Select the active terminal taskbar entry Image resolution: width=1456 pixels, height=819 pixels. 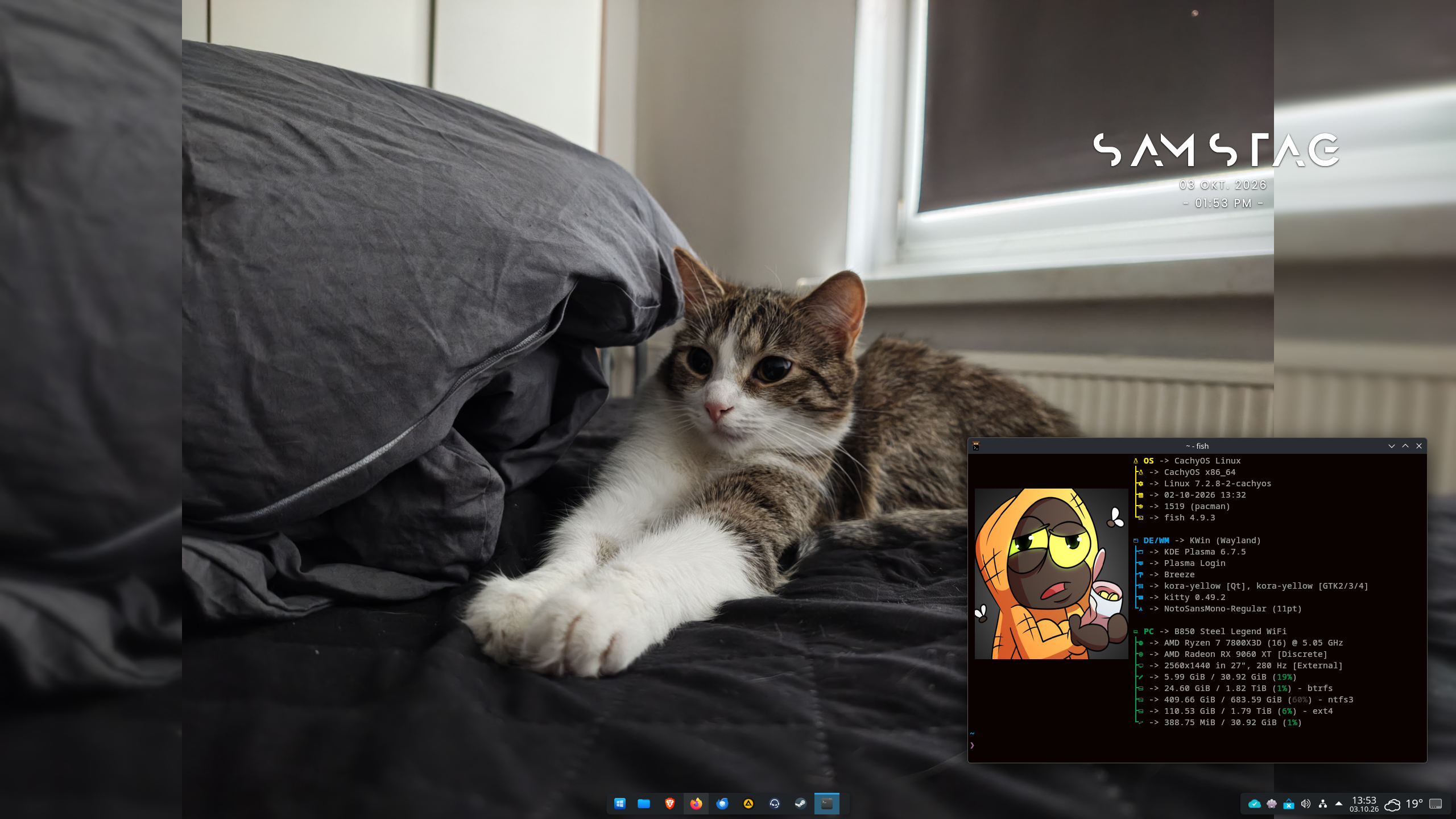click(827, 803)
